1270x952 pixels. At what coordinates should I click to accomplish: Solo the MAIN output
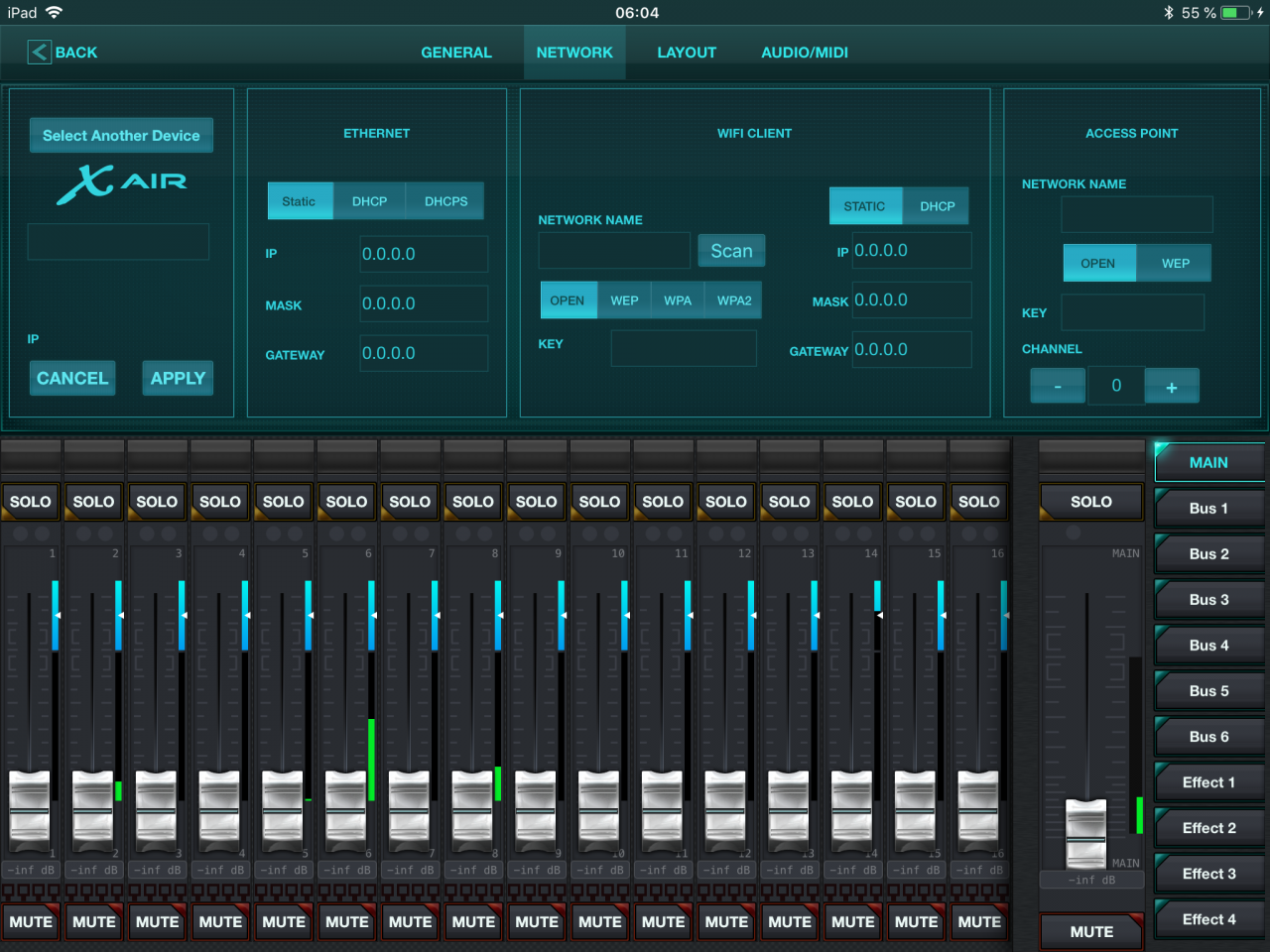1091,502
